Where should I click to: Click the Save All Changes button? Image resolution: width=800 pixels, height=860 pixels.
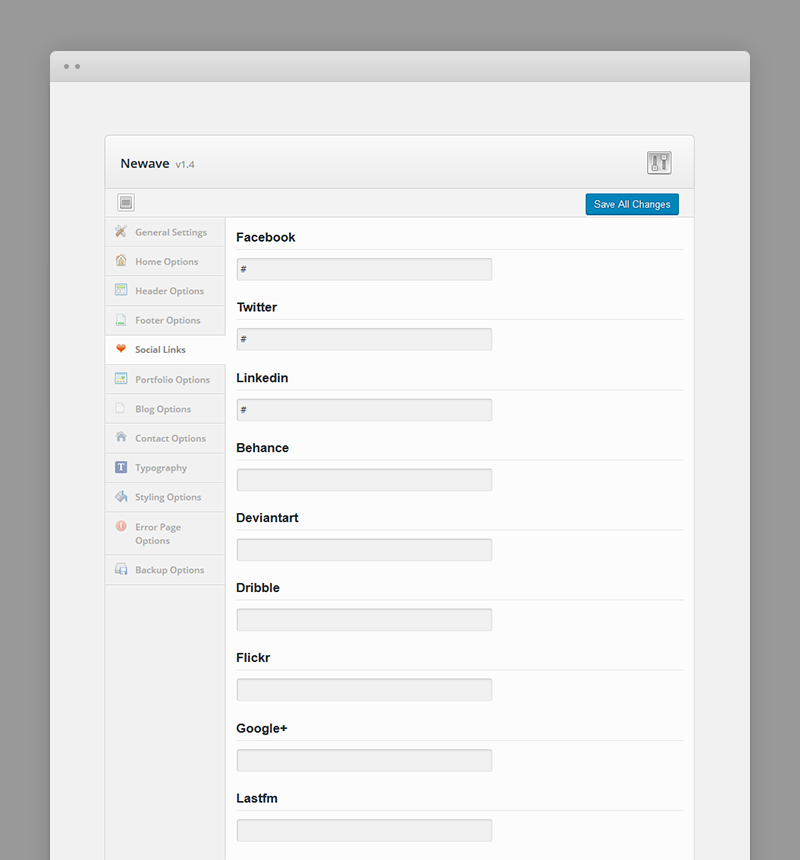[632, 204]
